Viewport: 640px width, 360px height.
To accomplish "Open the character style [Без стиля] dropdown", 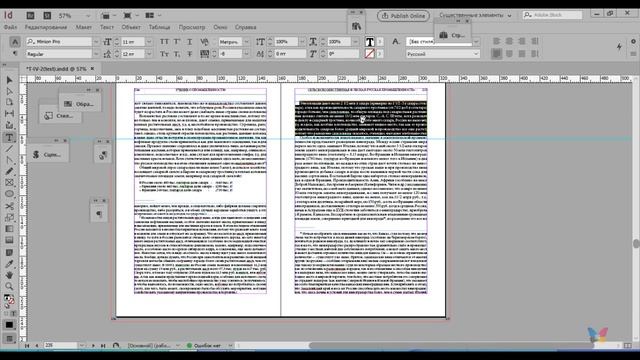I will [476, 42].
